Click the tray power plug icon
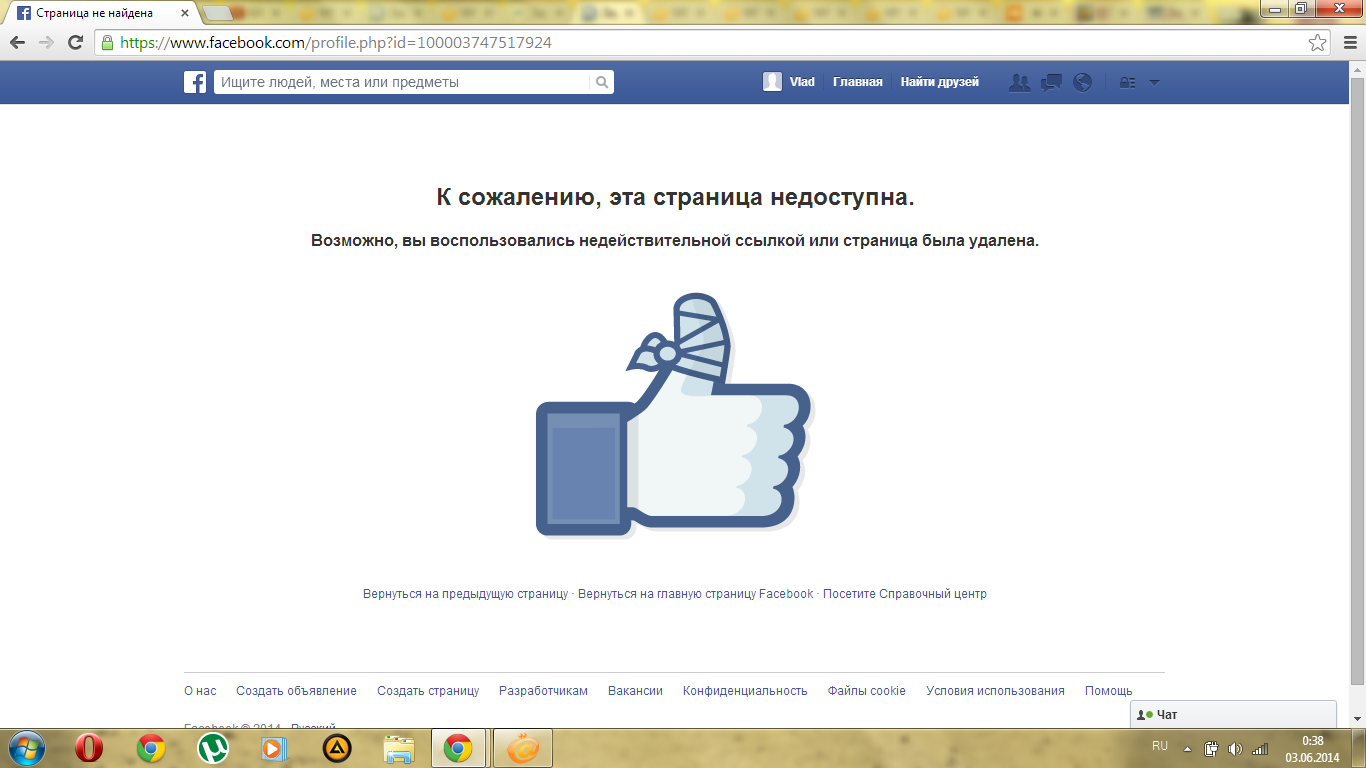1366x768 pixels. coord(1211,748)
